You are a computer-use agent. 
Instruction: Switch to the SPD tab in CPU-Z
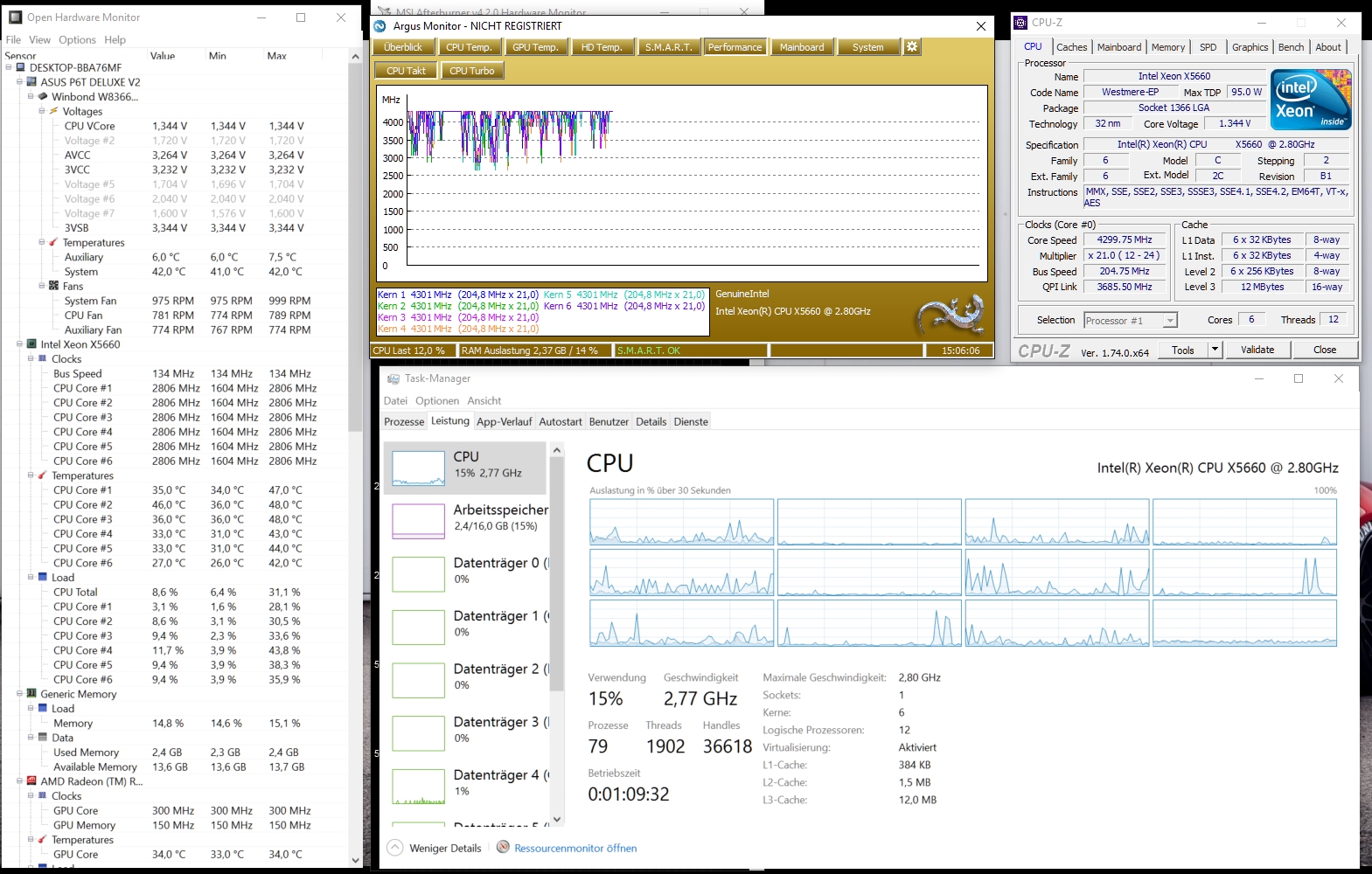[x=1208, y=47]
